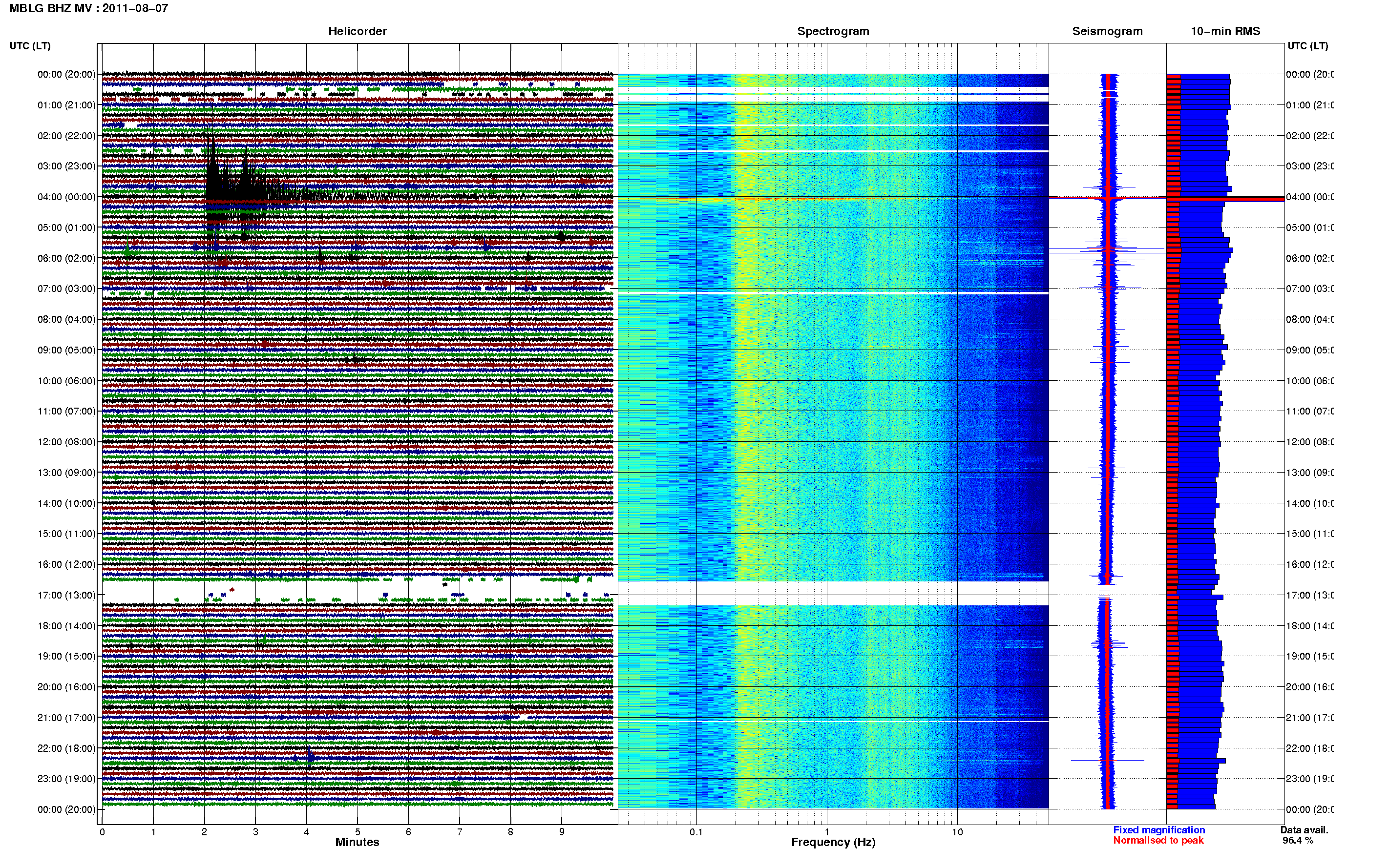1389x868 pixels.
Task: Click the red peak bar in the 10-min RMS panel
Action: (1225, 199)
